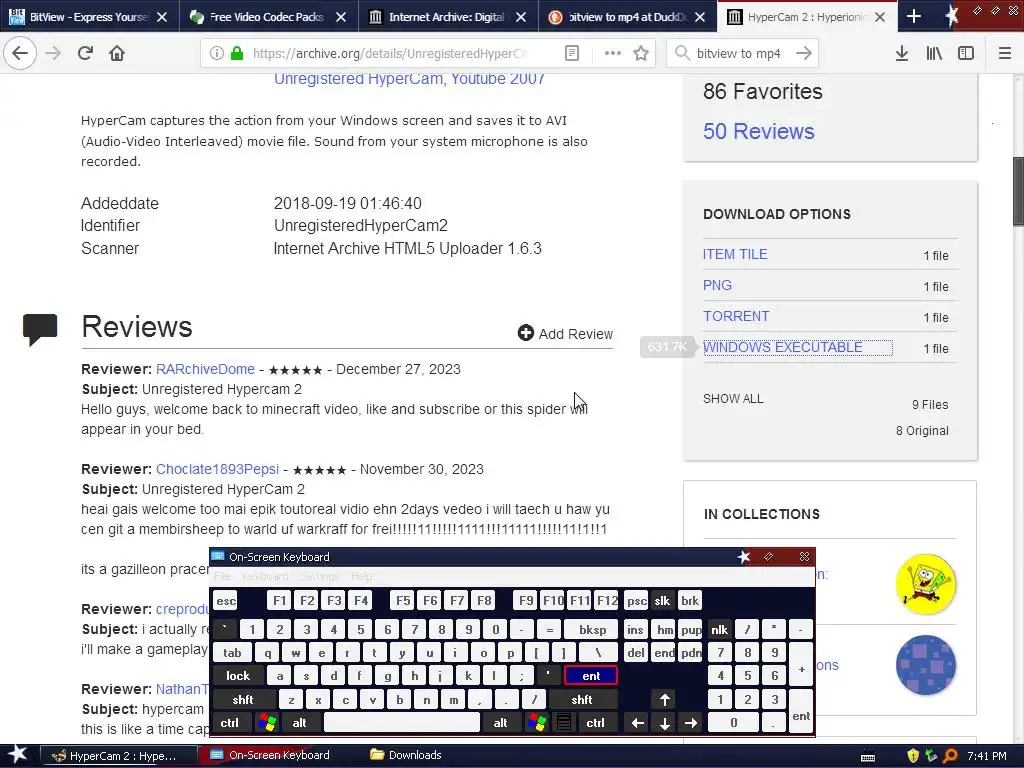1024x768 pixels.
Task: Open page actions three-dots menu
Action: tap(613, 53)
